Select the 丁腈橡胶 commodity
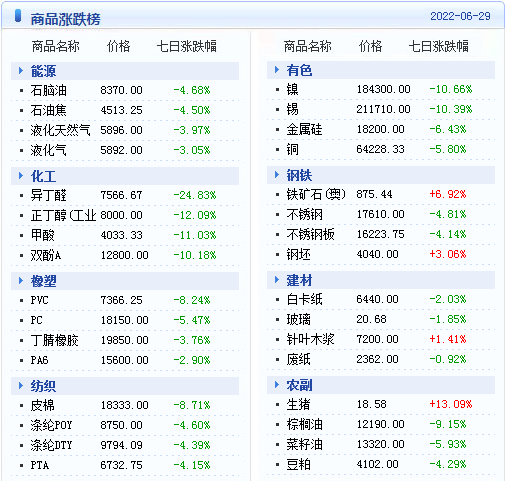Screen dimensions: 506x481 55,340
